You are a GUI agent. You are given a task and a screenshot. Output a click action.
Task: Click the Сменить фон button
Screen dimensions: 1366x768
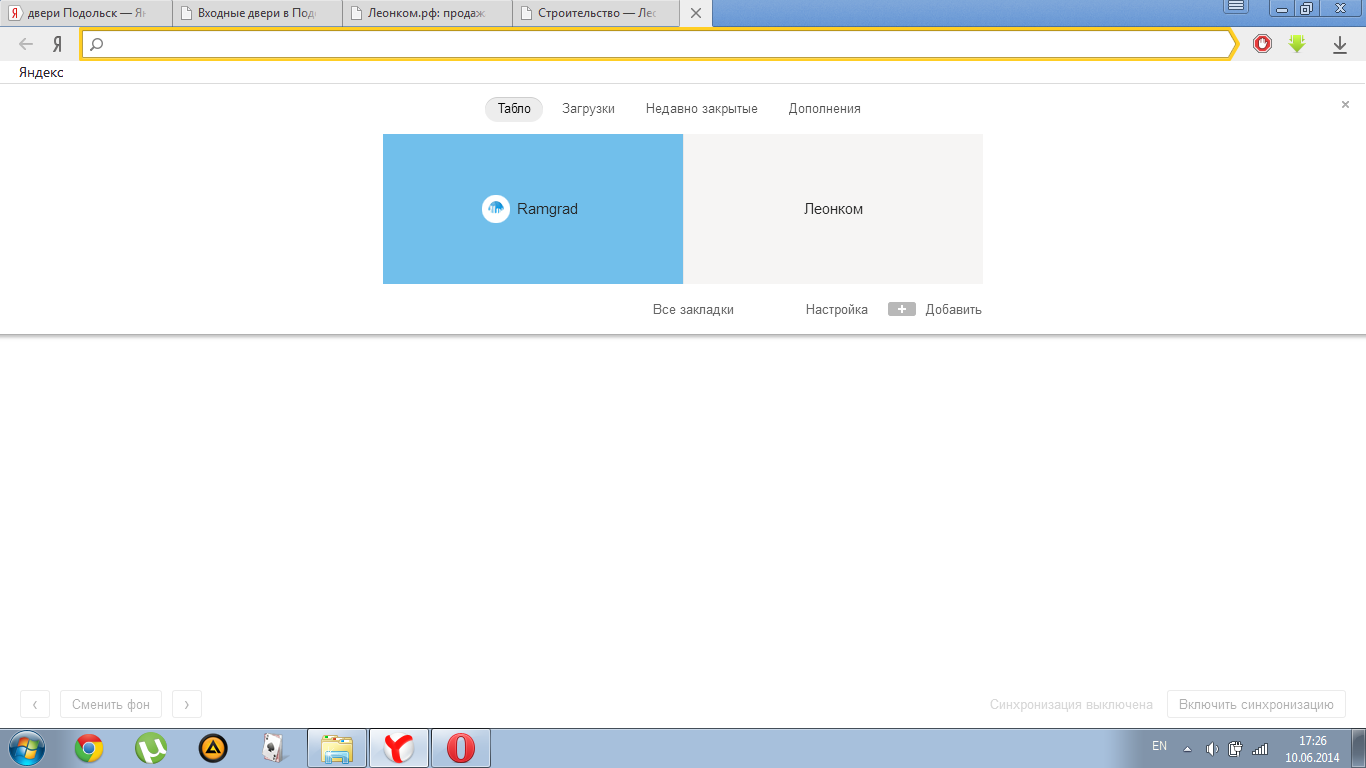point(111,704)
